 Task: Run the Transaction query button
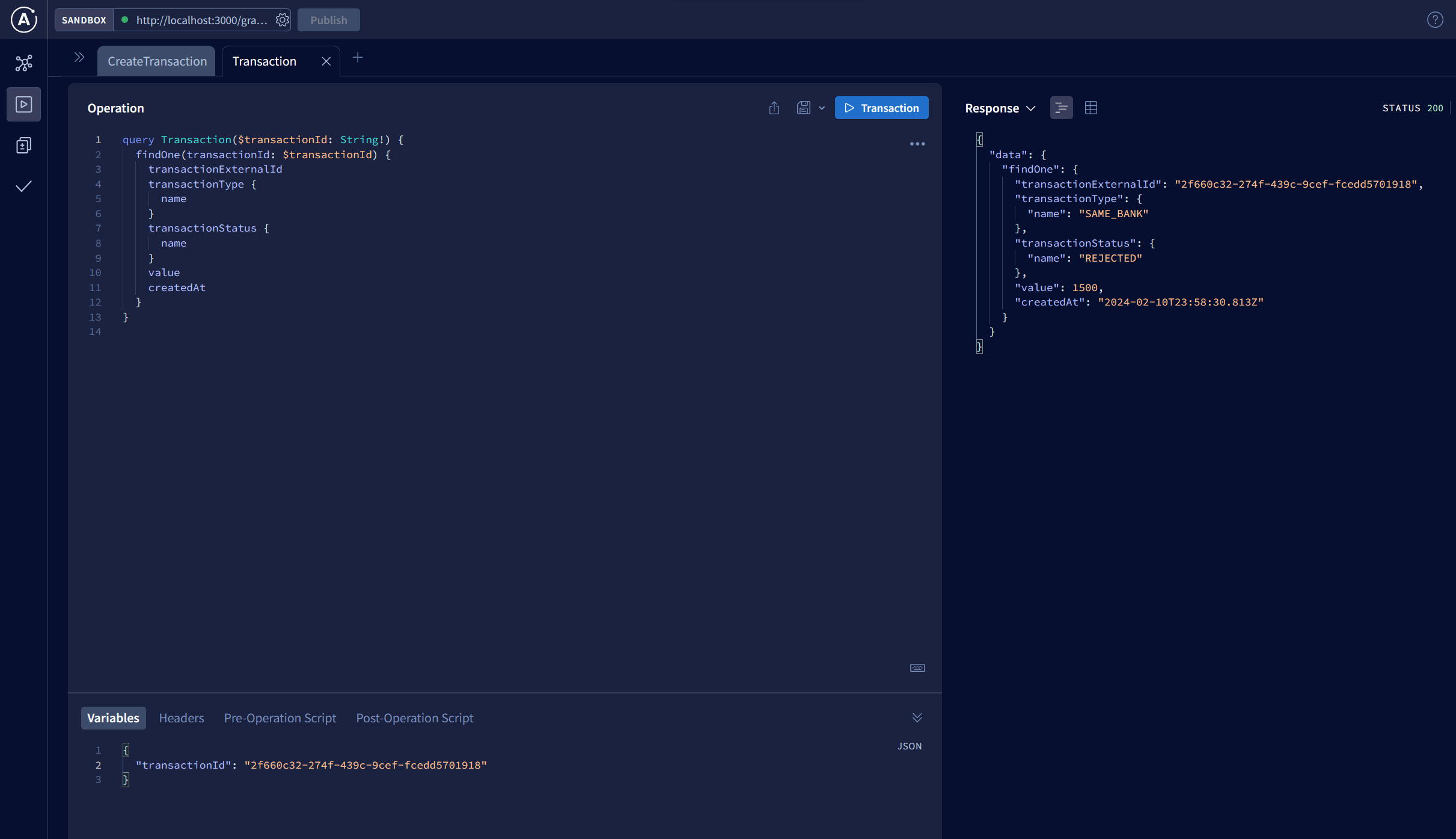tap(881, 108)
